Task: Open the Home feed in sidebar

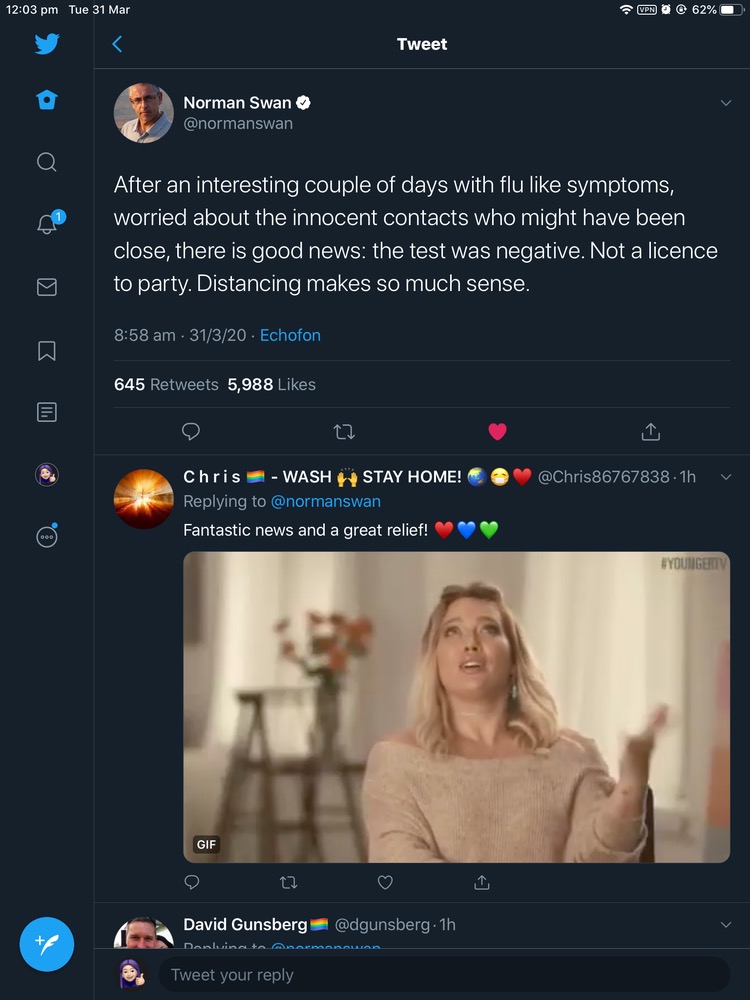Action: [x=47, y=100]
